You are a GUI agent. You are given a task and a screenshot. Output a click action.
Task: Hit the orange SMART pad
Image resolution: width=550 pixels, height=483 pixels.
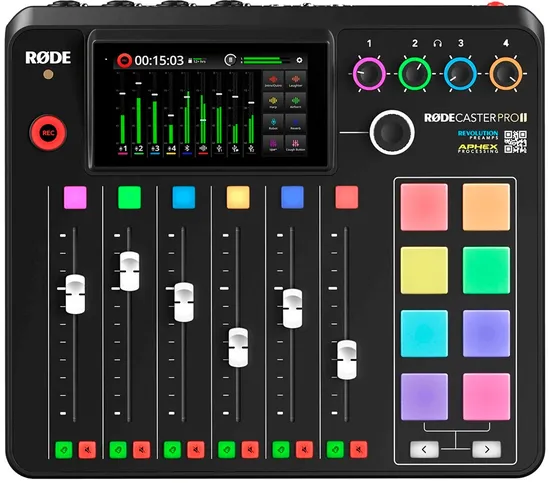pyautogui.click(x=486, y=207)
